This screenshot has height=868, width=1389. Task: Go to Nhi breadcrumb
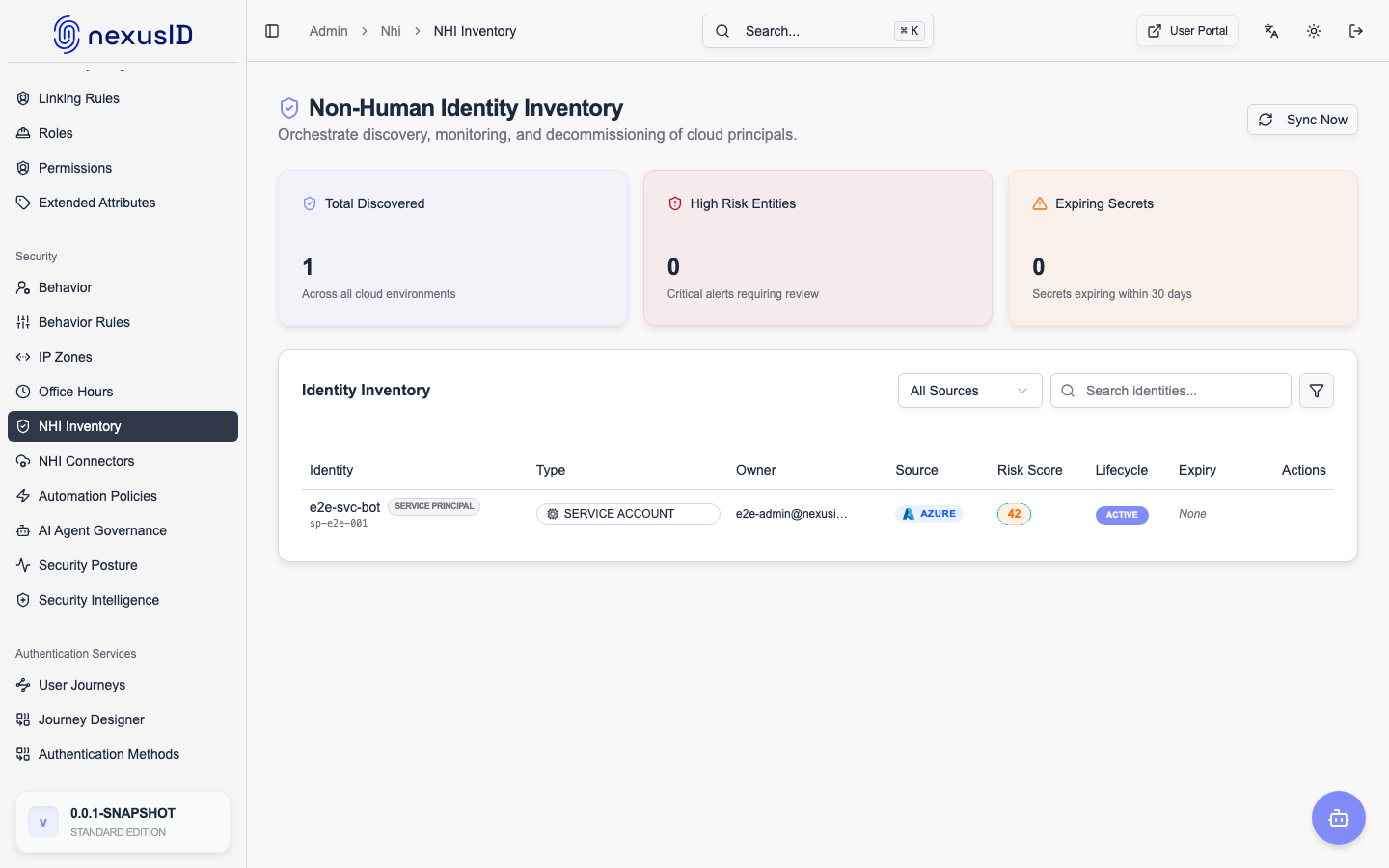click(x=391, y=31)
